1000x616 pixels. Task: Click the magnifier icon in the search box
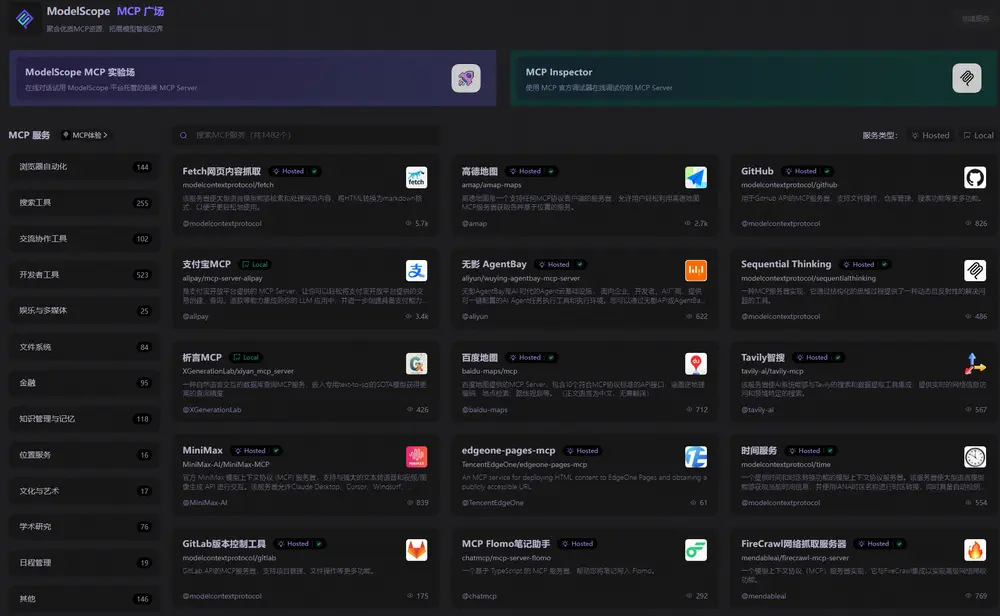coord(184,135)
